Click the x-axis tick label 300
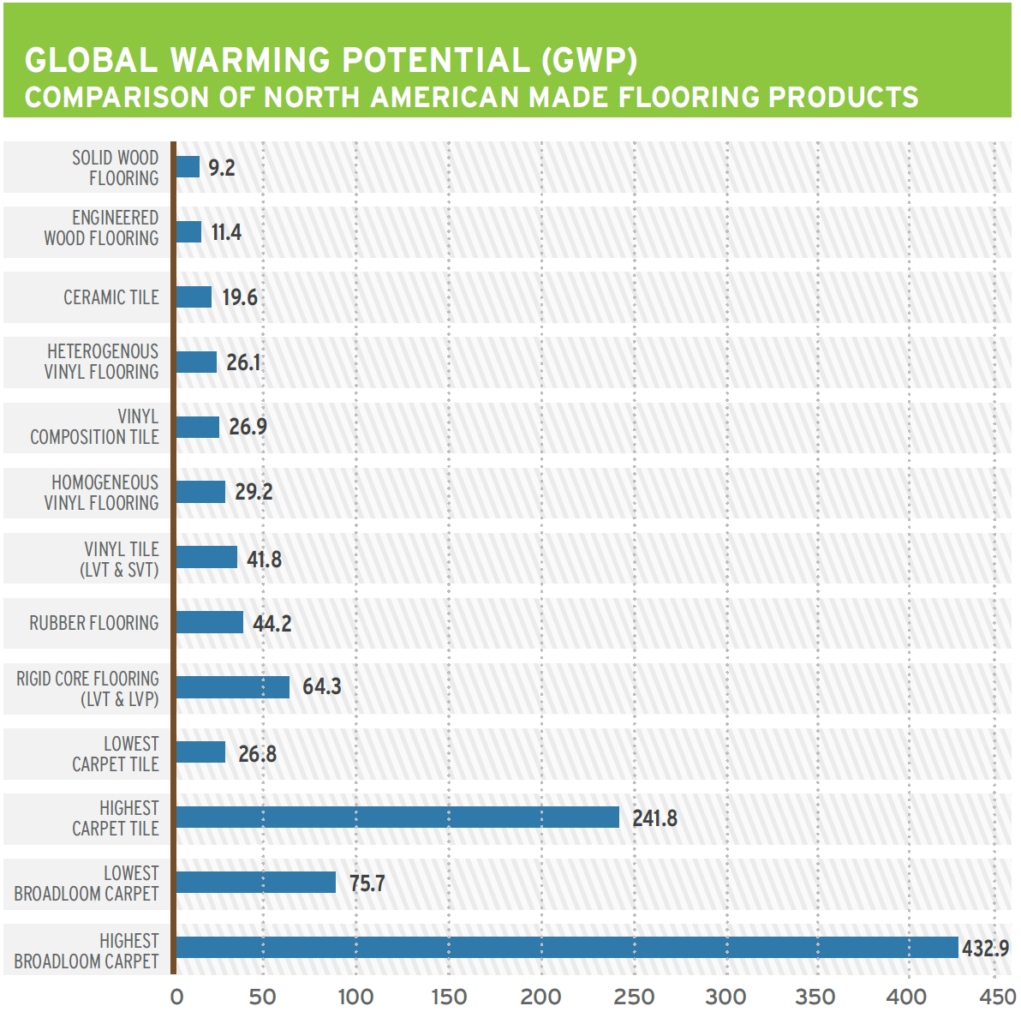 pyautogui.click(x=725, y=997)
